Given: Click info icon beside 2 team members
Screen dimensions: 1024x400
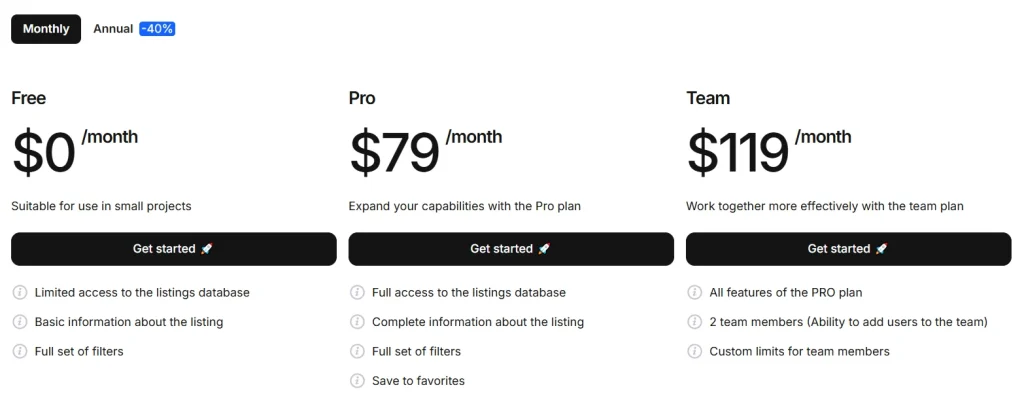Looking at the screenshot, I should click(x=694, y=322).
